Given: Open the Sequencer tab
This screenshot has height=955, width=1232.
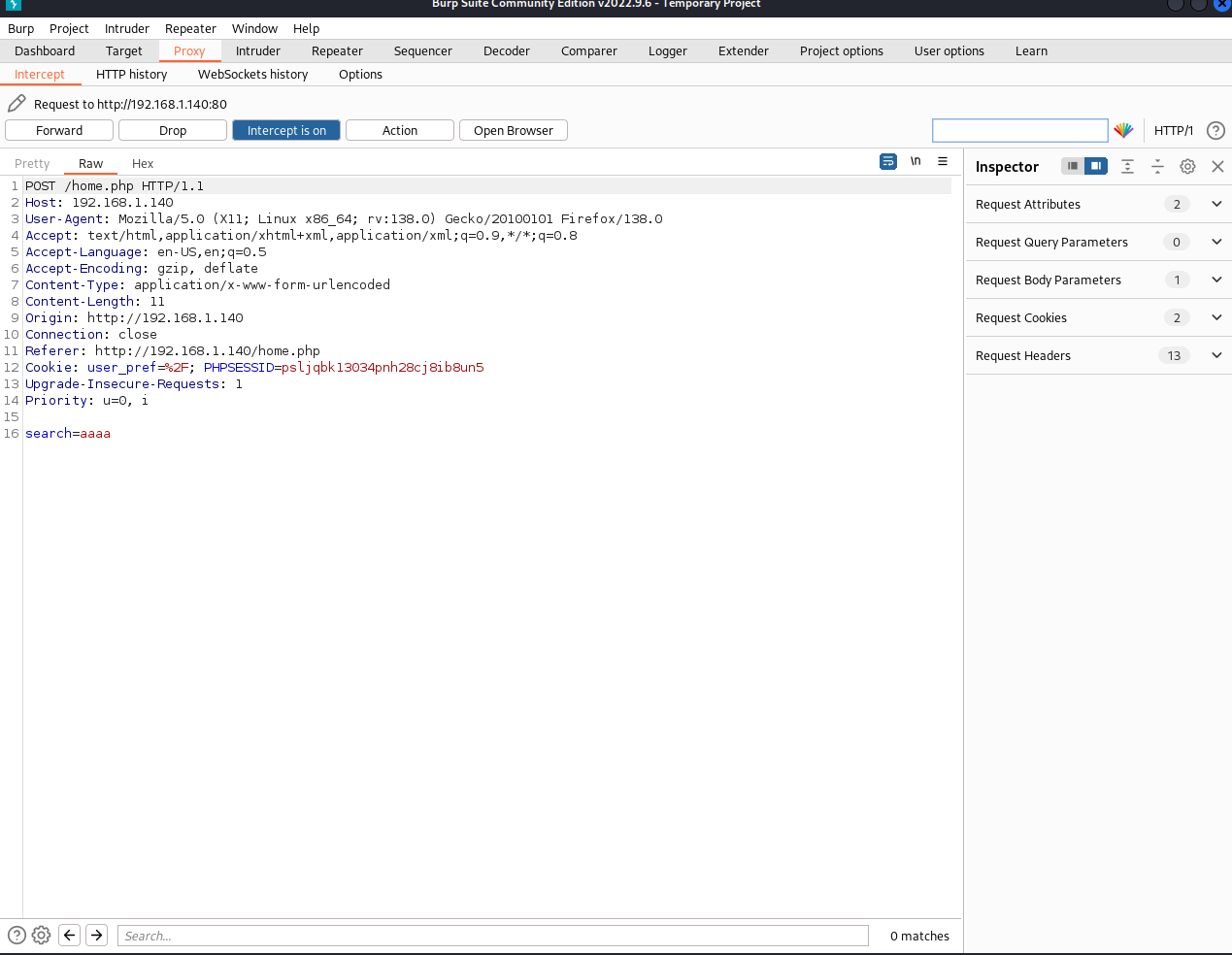Looking at the screenshot, I should pos(423,50).
